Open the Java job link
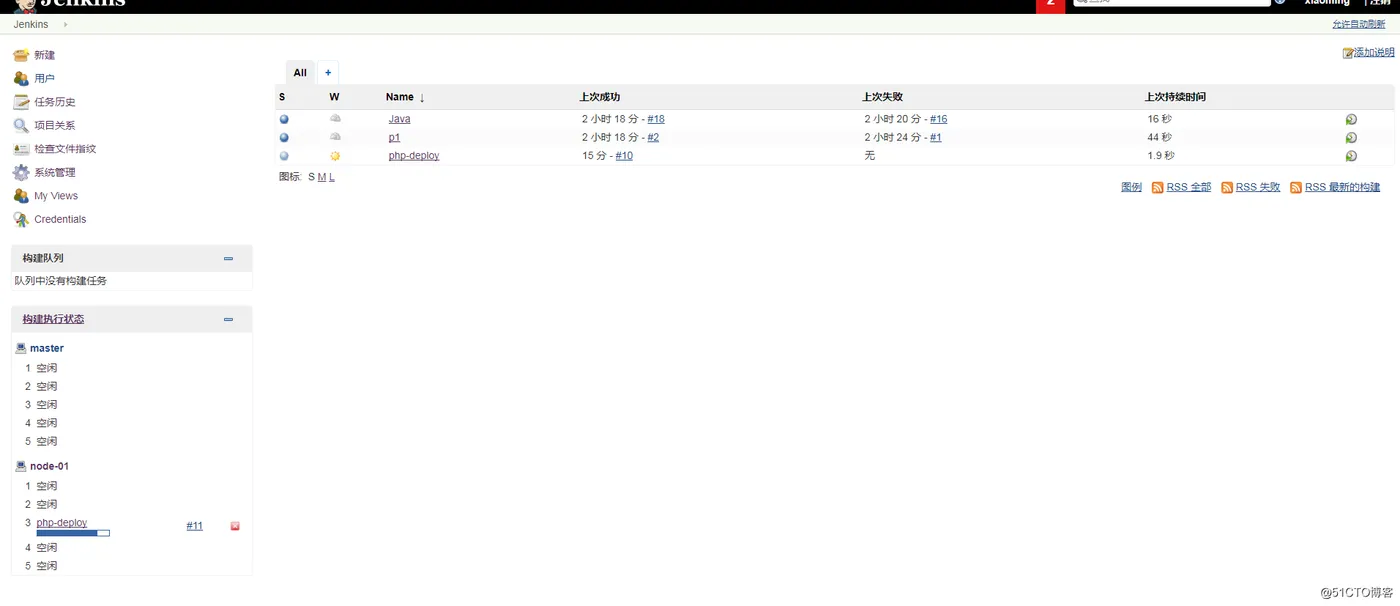 (399, 119)
